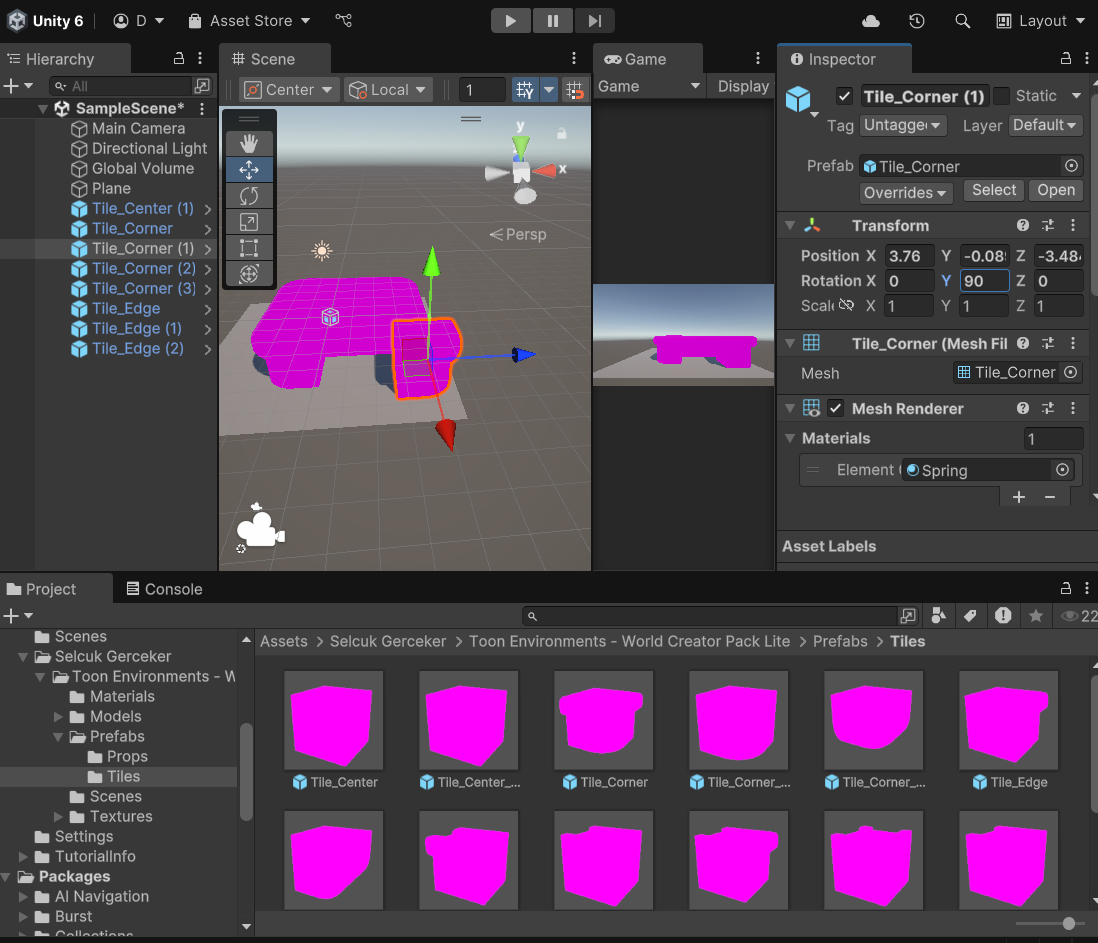Pick Mesh object selector circle
Image resolution: width=1098 pixels, height=943 pixels.
tap(1071, 372)
